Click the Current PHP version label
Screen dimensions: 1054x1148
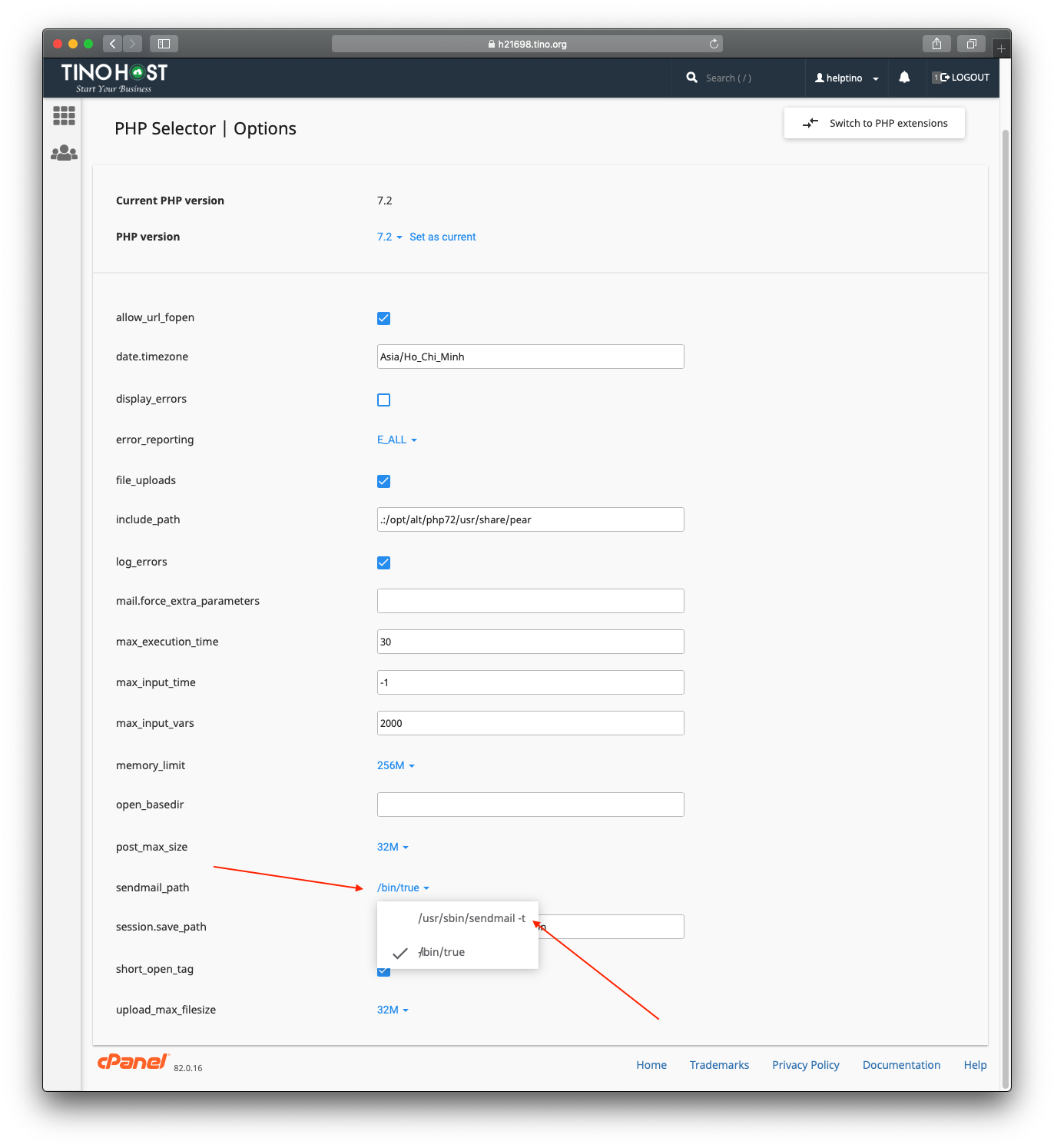pos(170,201)
